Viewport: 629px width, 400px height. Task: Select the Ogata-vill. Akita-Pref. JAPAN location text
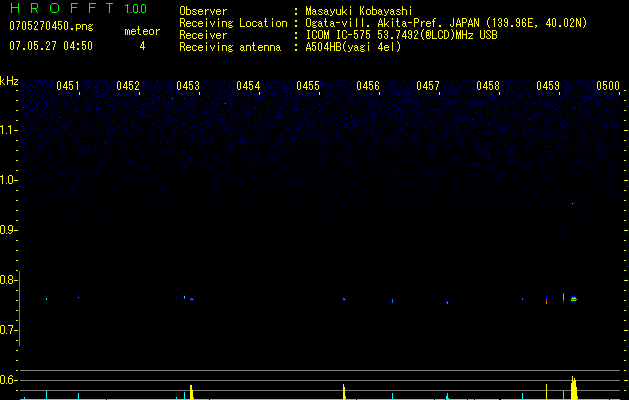(446, 23)
